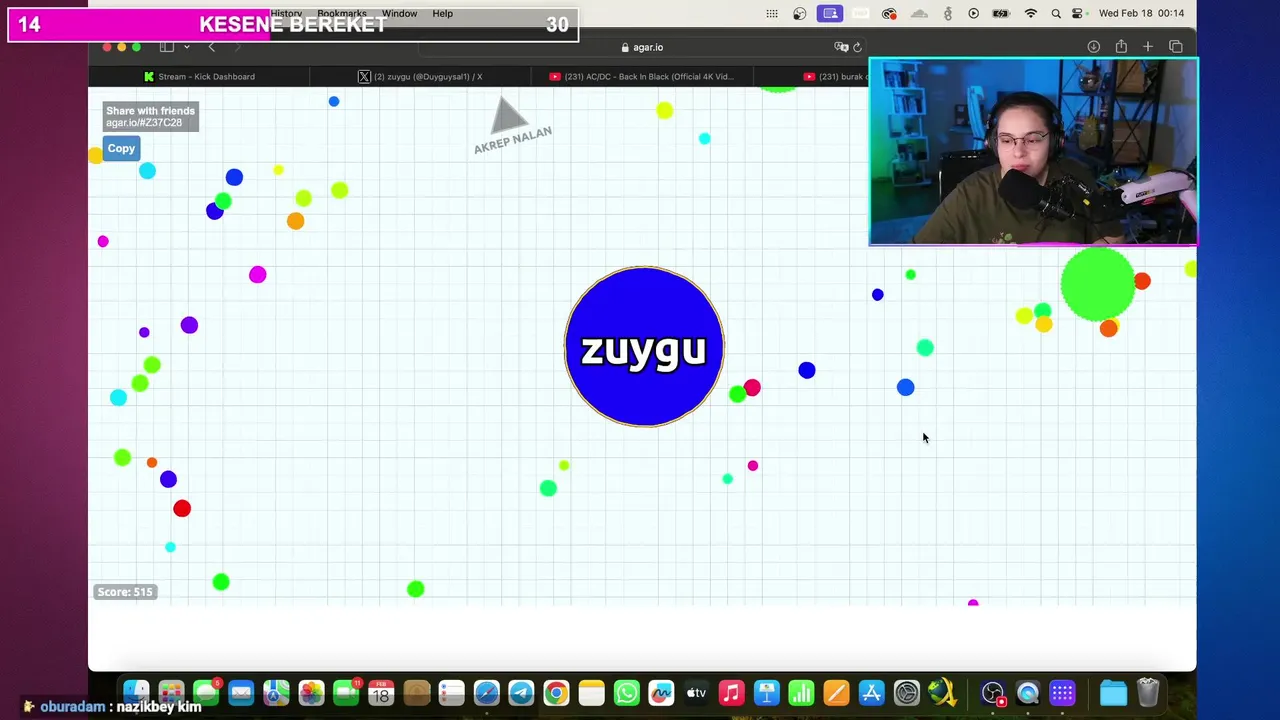Switch to the AC/DC Back In Black tab
The width and height of the screenshot is (1280, 720).
click(x=642, y=76)
